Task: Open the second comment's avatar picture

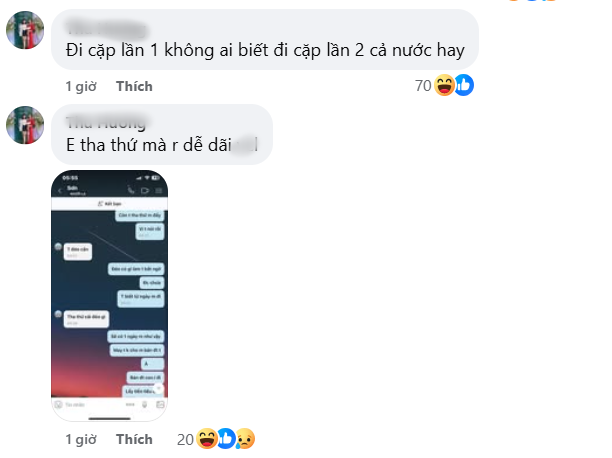Action: [25, 125]
